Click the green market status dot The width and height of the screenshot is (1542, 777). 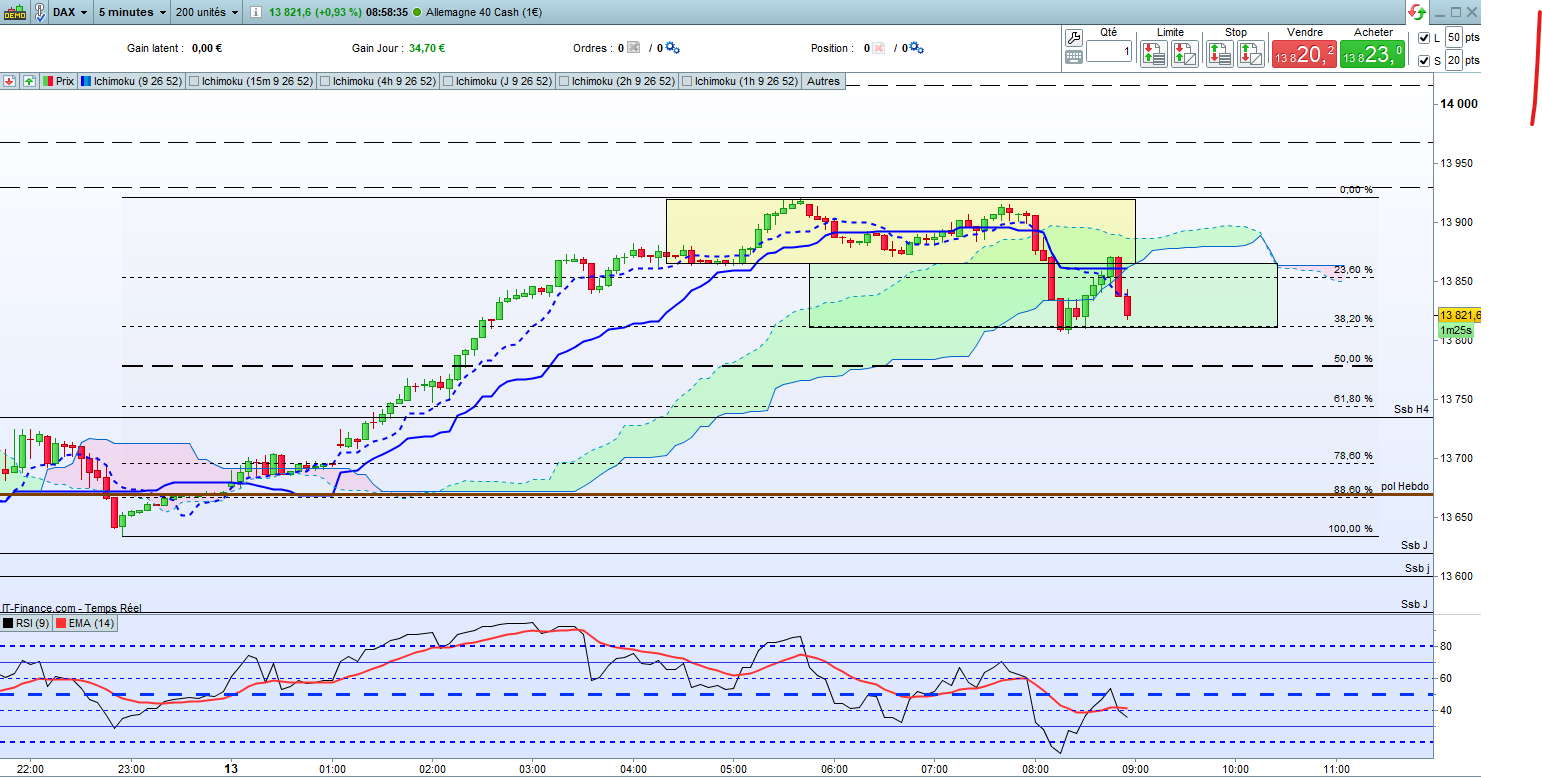tap(416, 13)
